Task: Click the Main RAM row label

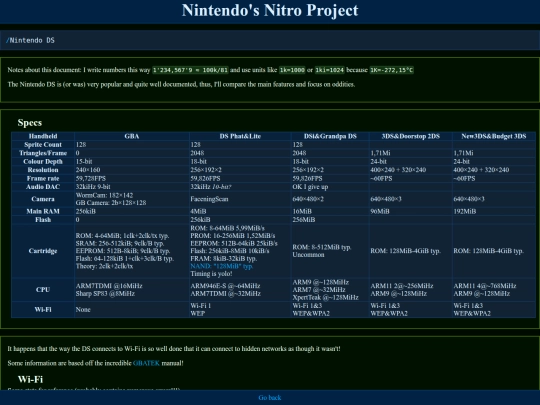Action: coord(43,211)
